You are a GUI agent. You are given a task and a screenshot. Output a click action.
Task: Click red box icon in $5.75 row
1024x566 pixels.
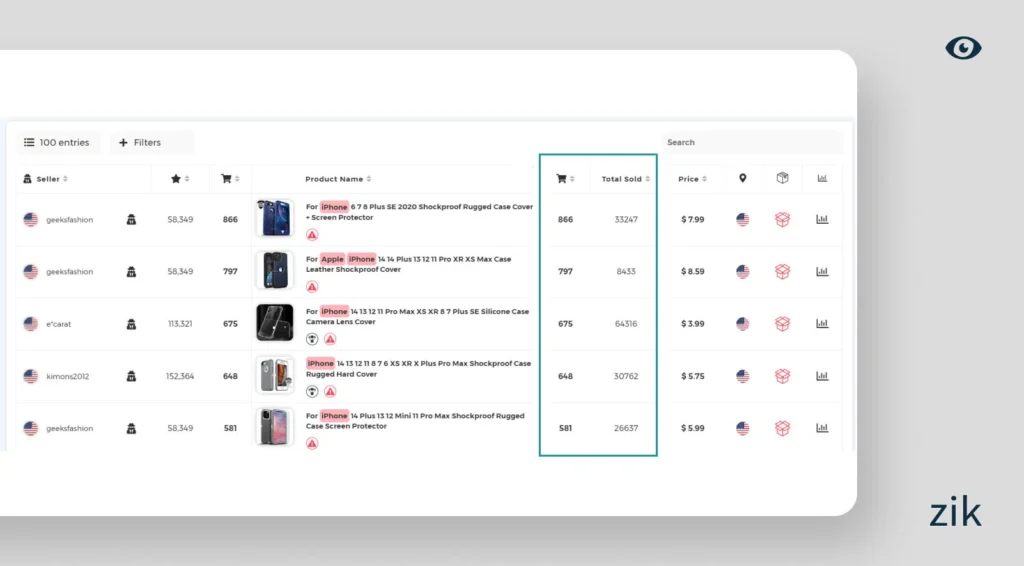tap(782, 376)
